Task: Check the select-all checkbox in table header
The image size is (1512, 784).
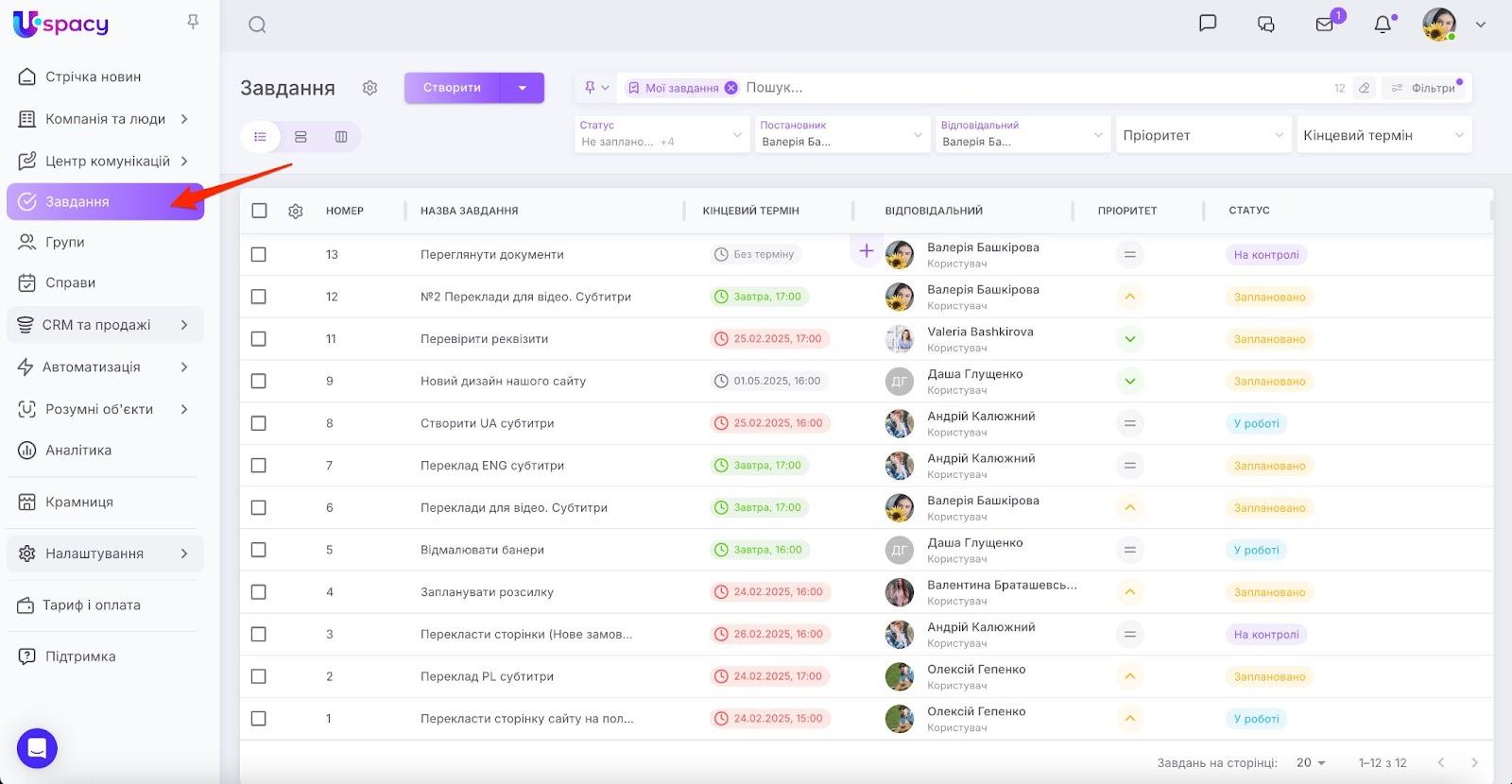Action: click(x=259, y=211)
